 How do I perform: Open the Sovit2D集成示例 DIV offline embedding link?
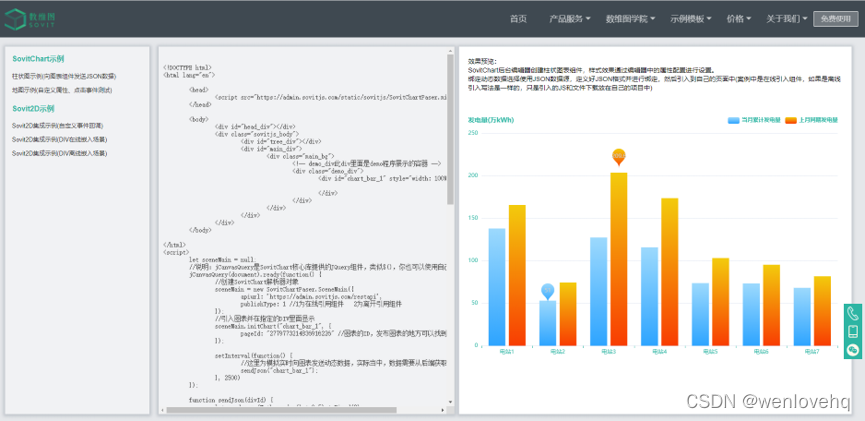point(60,153)
